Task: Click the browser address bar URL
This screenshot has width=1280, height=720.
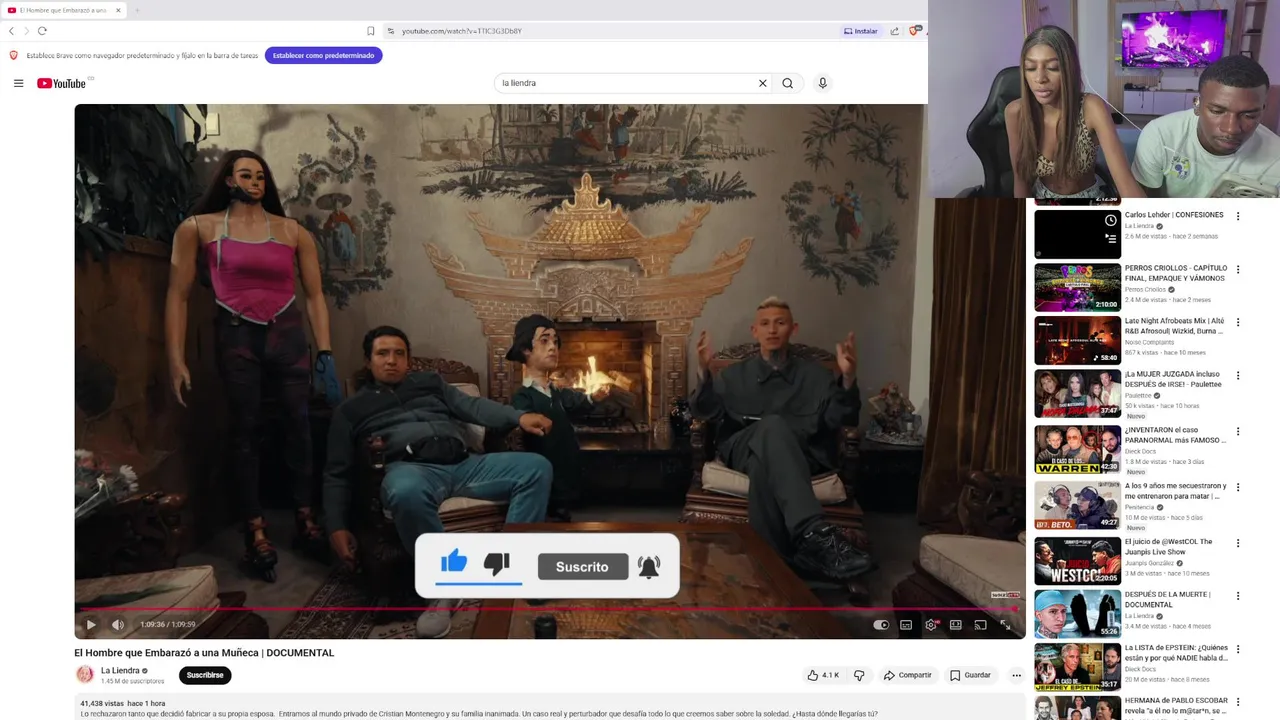Action: [462, 31]
